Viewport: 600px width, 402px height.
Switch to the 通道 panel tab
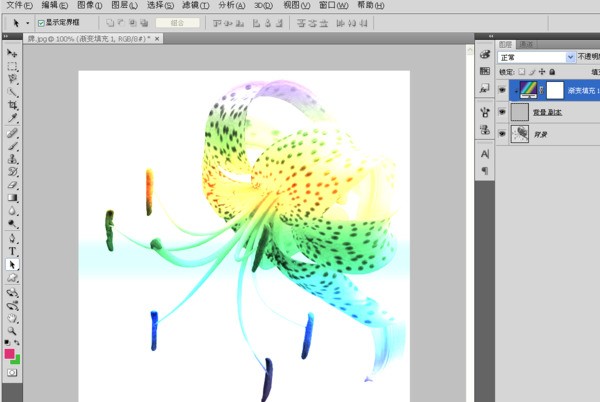(x=526, y=45)
